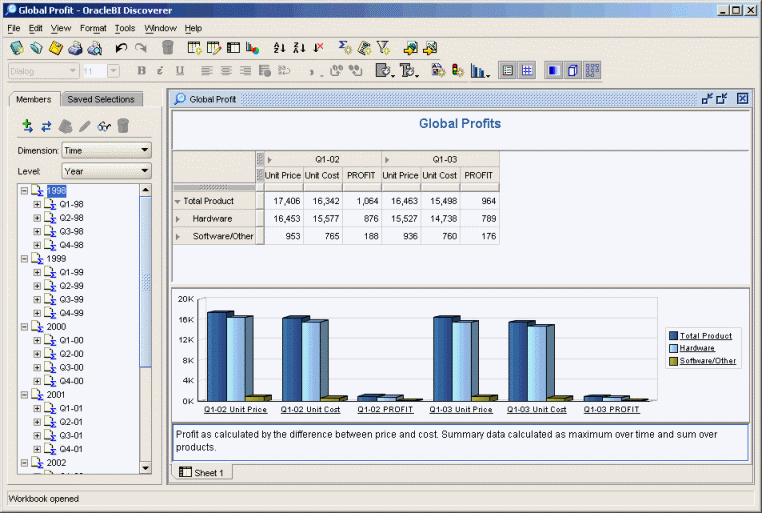Image resolution: width=762 pixels, height=513 pixels.
Task: Click the Hardware legend link
Action: [697, 348]
